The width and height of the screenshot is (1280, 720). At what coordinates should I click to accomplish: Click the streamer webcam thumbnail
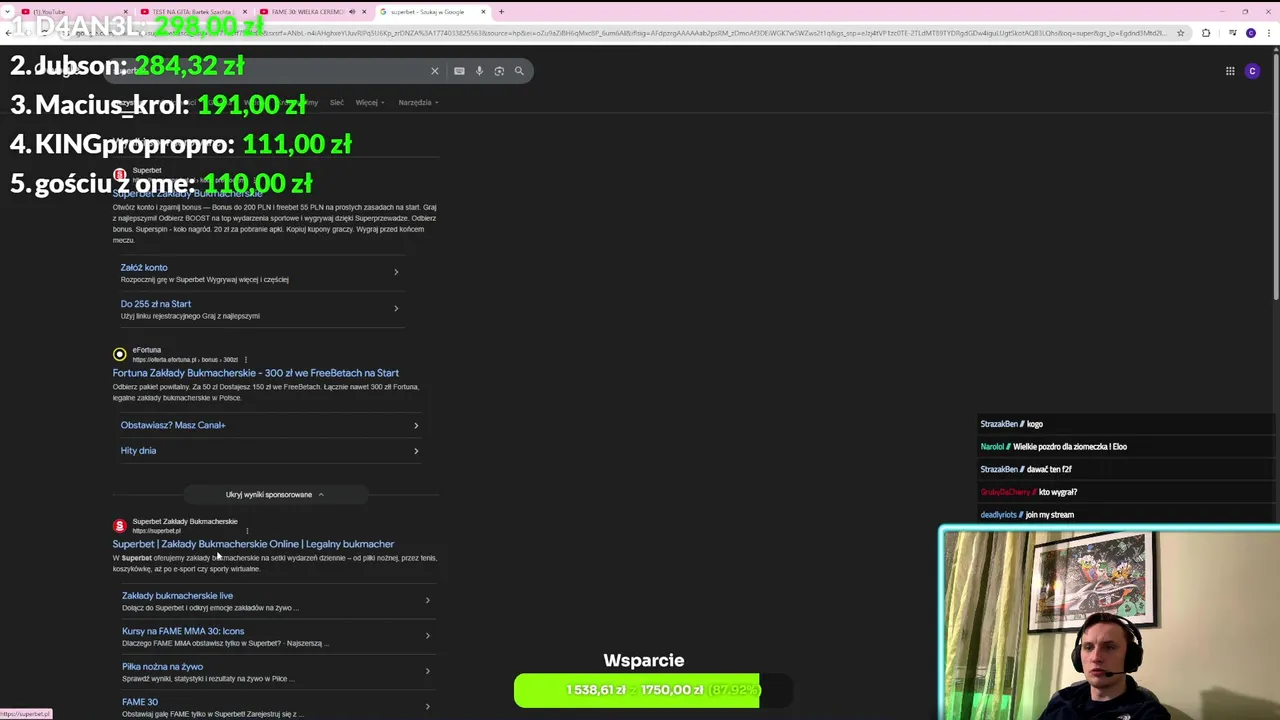1109,625
